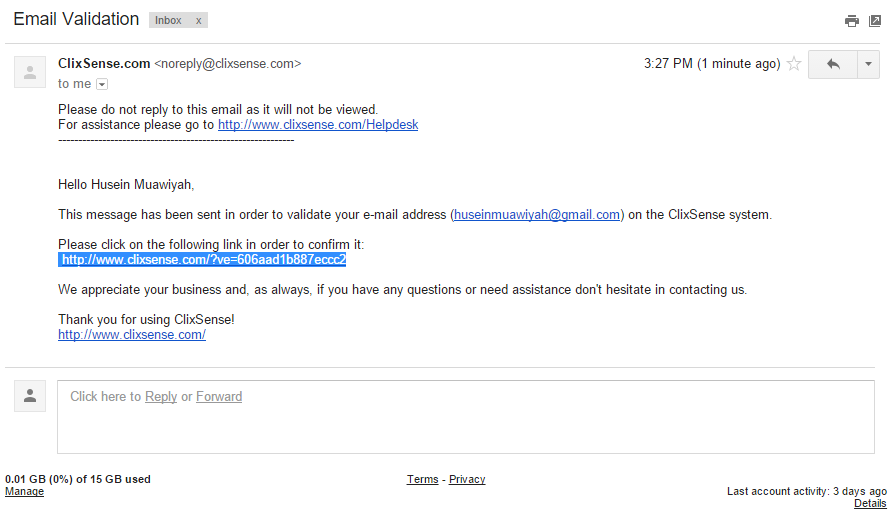Viewport: 893px width, 523px height.
Task: Click Forward link in reply box
Action: [219, 397]
